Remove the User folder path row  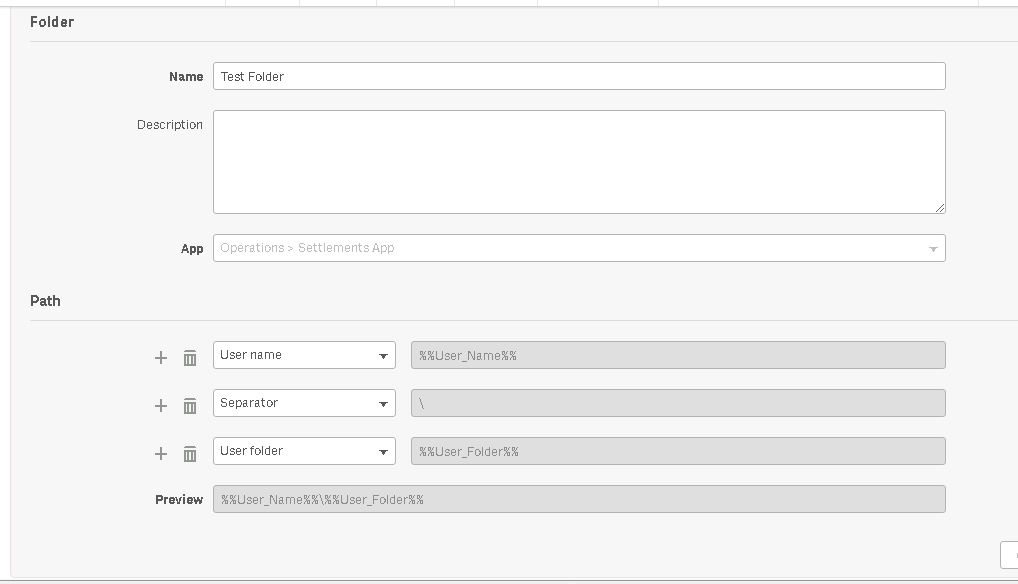(190, 453)
